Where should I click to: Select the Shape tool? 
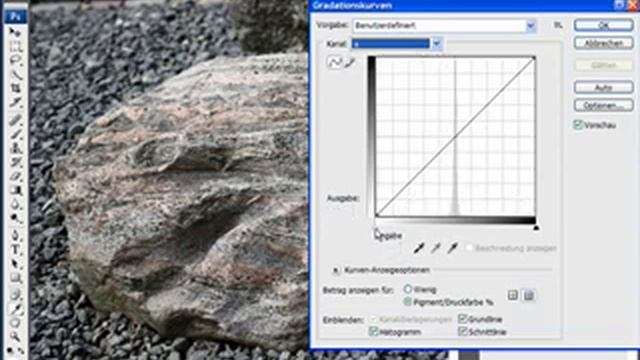point(16,278)
